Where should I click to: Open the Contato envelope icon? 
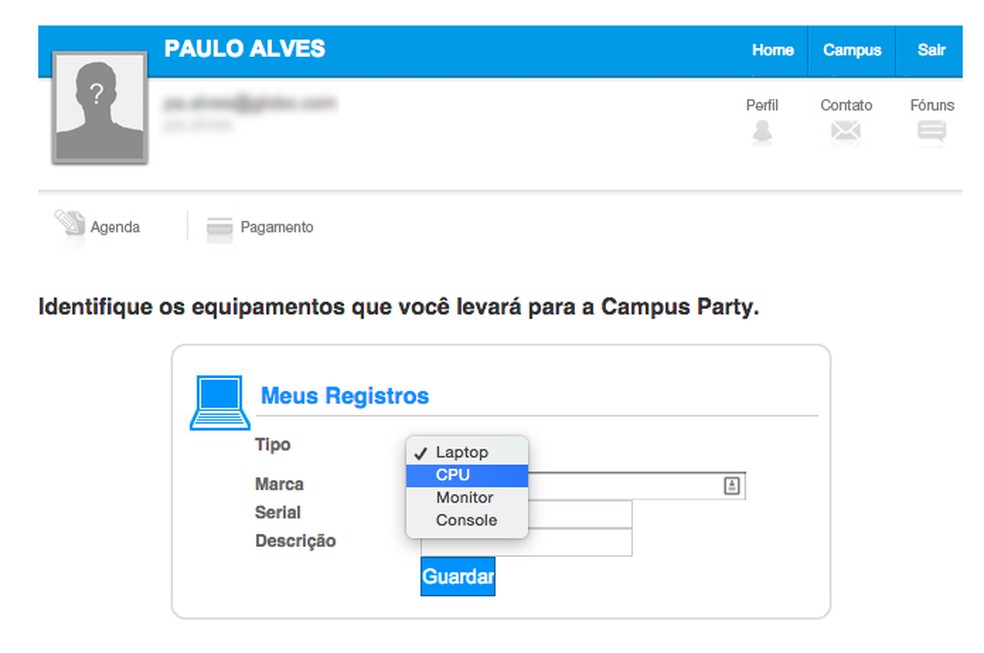click(846, 131)
